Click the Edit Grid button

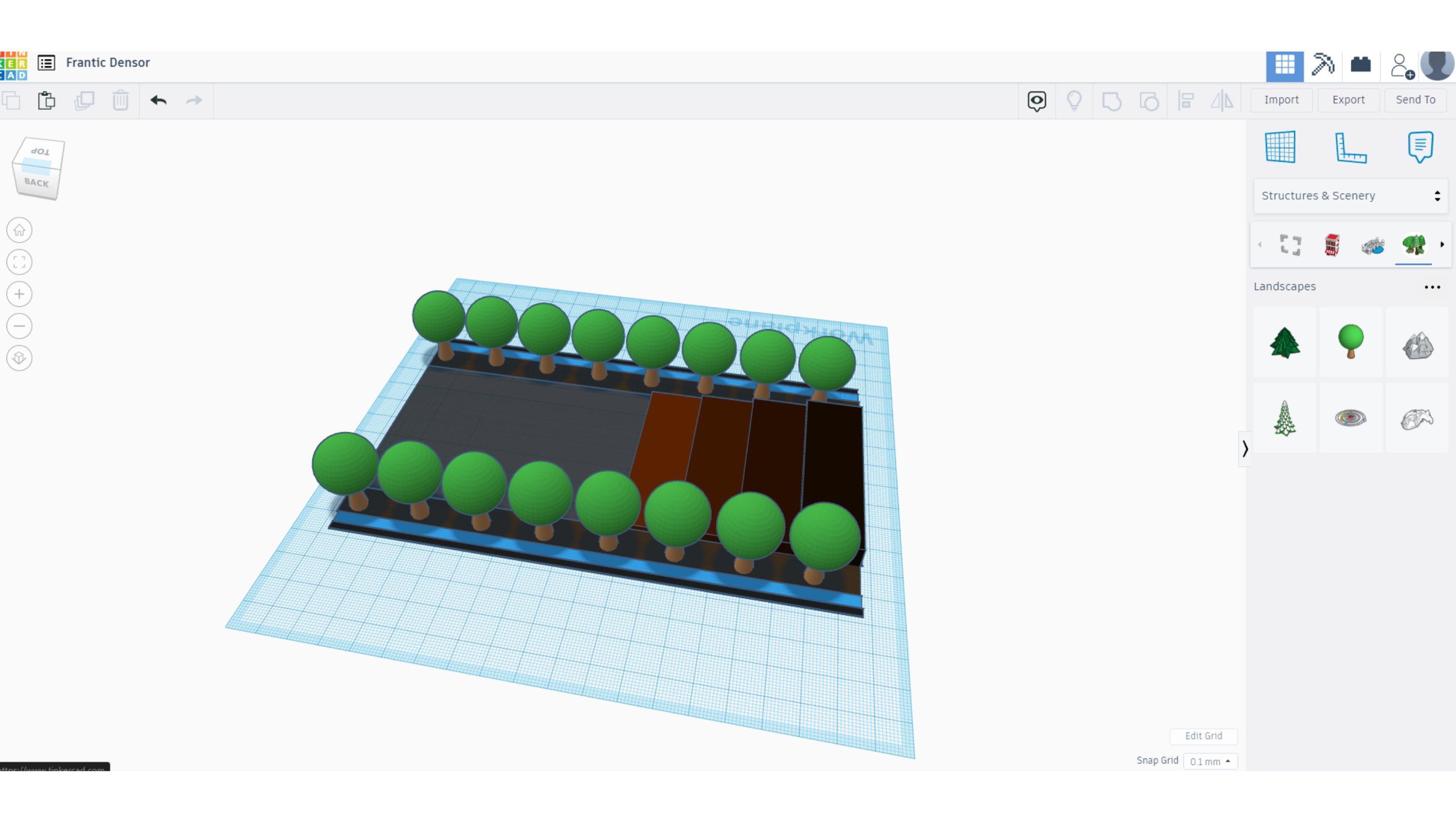pyautogui.click(x=1203, y=736)
